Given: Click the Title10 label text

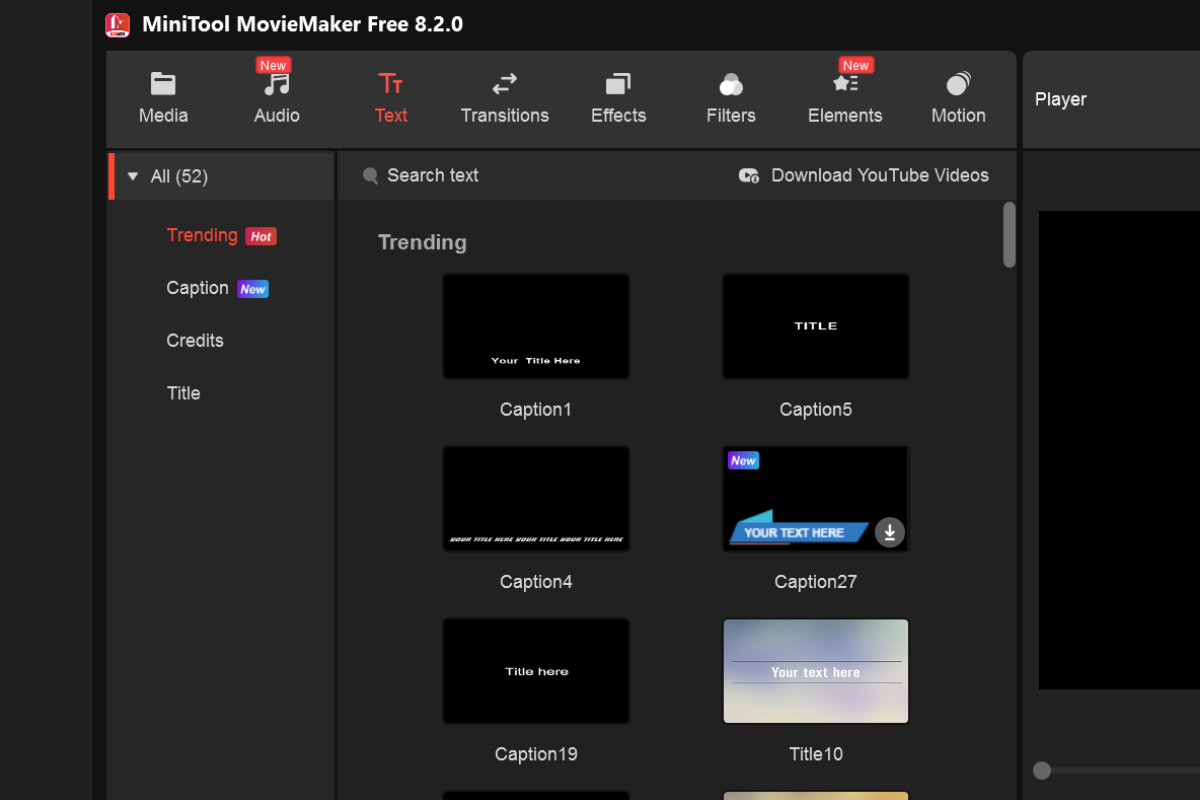Looking at the screenshot, I should 816,754.
